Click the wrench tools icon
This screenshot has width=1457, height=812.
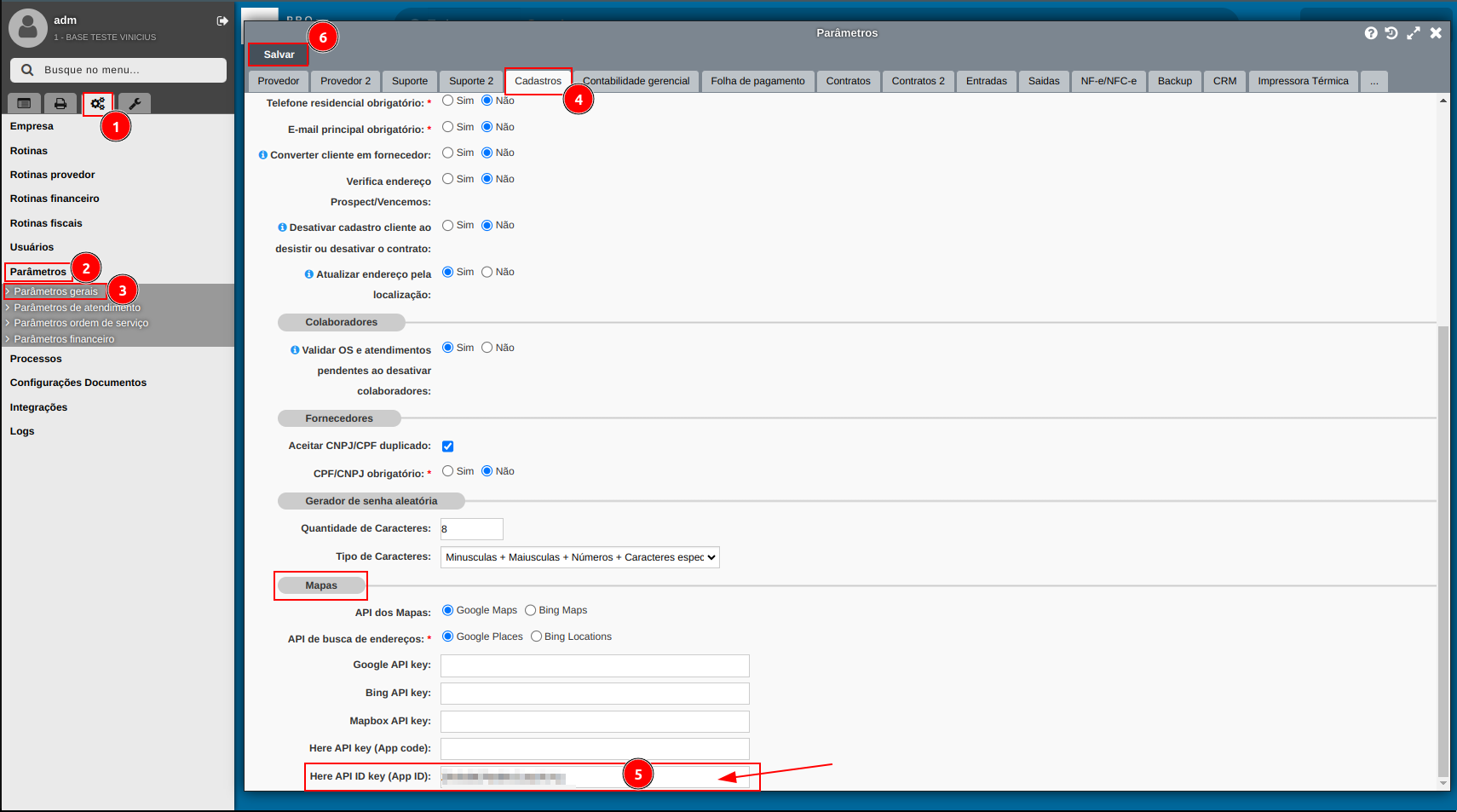coord(135,103)
